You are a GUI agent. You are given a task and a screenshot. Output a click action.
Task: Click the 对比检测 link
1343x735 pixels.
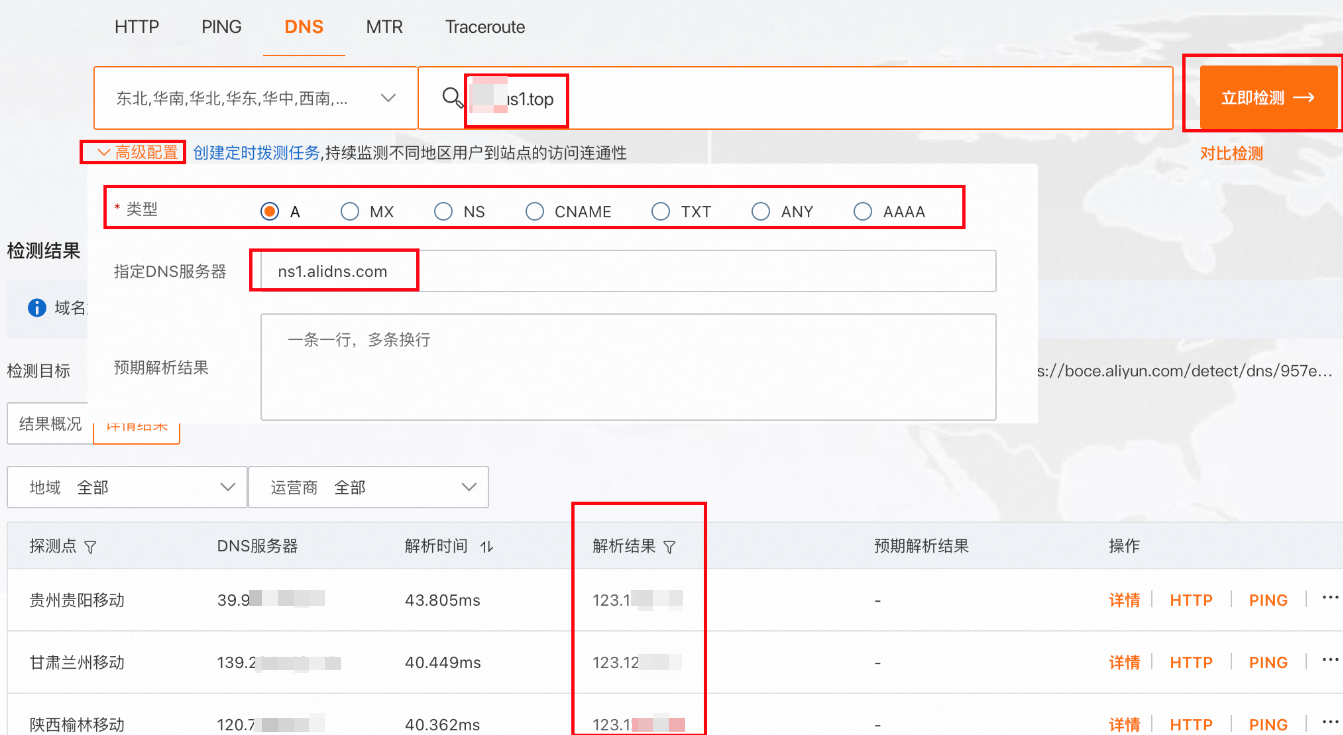click(1231, 154)
